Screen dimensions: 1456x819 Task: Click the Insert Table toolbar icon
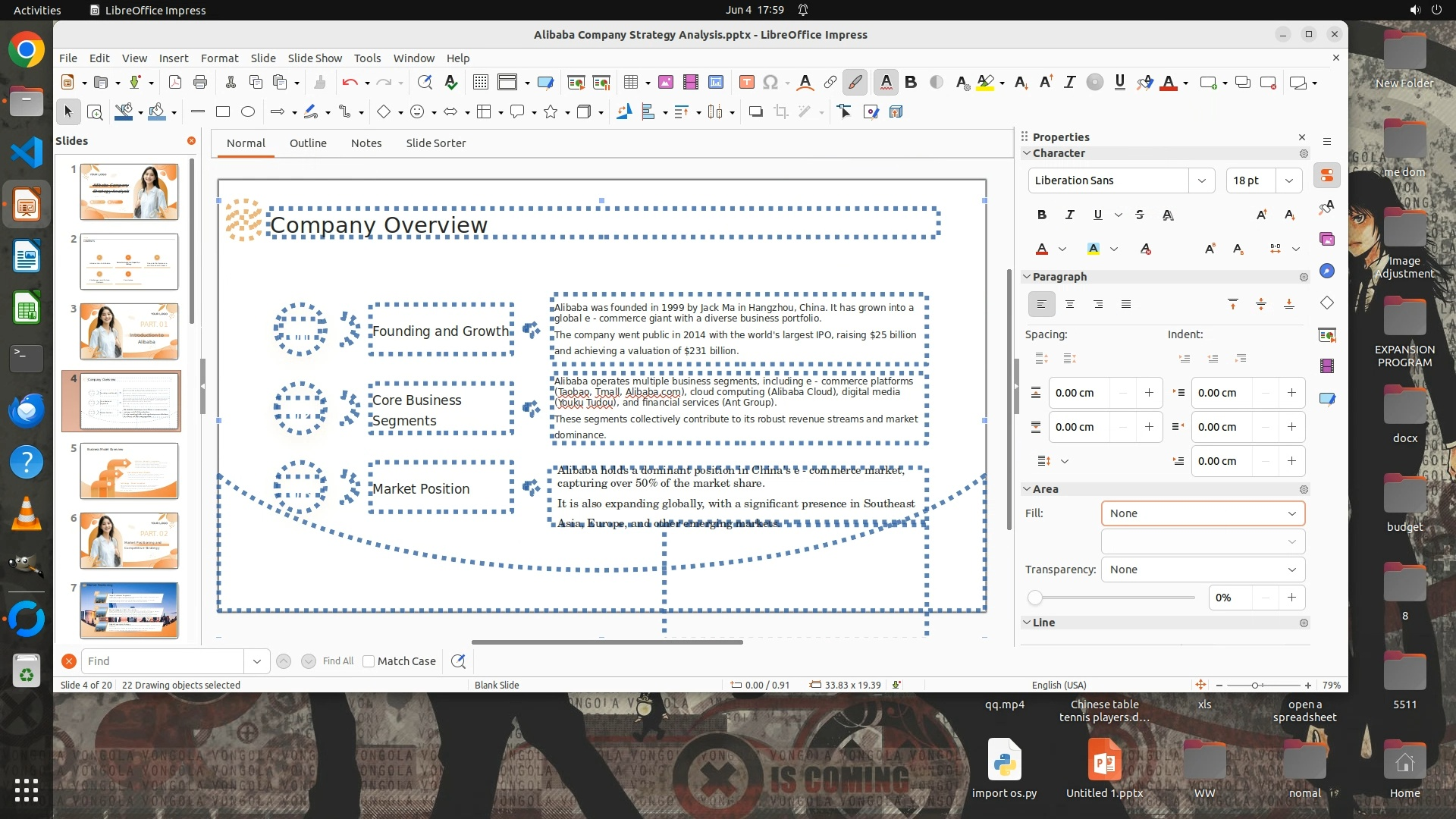point(630,83)
